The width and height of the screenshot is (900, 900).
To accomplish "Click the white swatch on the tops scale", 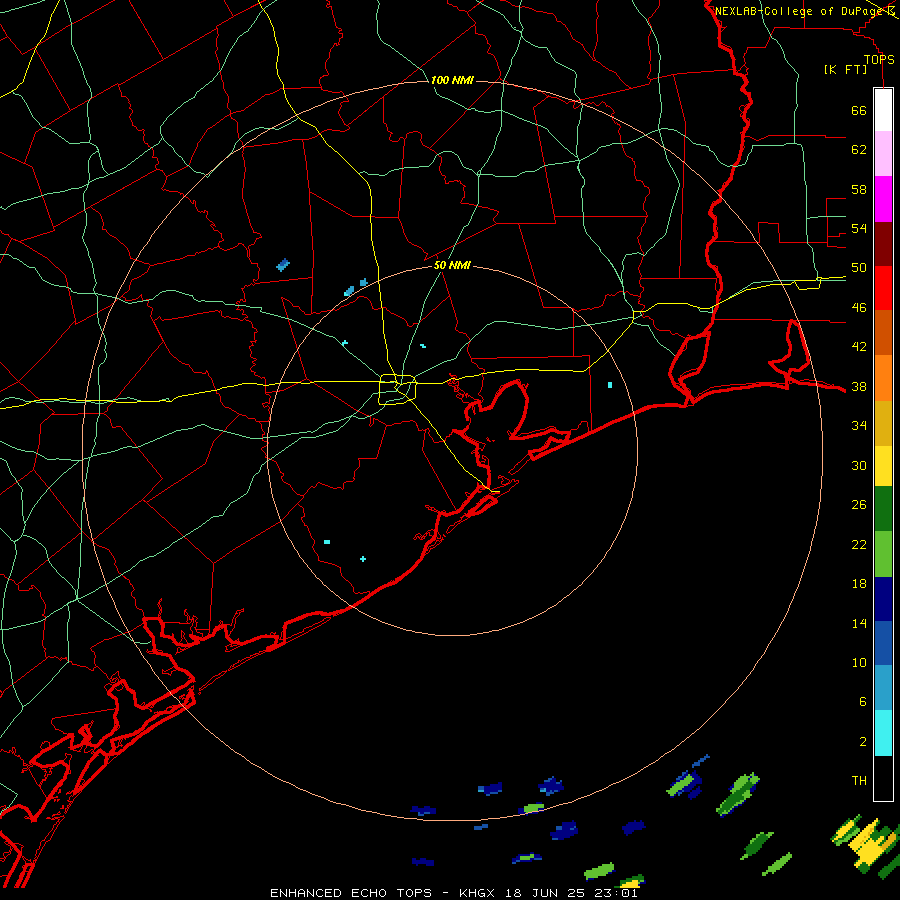I will [883, 110].
